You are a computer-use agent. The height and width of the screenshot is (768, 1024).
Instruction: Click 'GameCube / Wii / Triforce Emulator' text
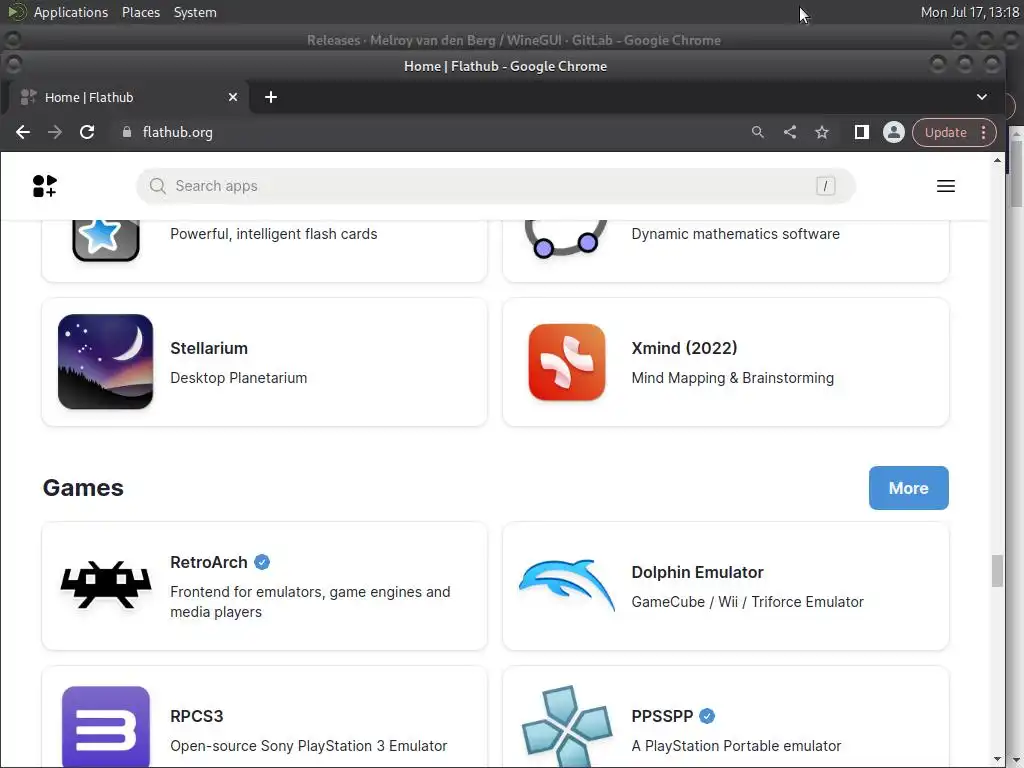coord(747,602)
